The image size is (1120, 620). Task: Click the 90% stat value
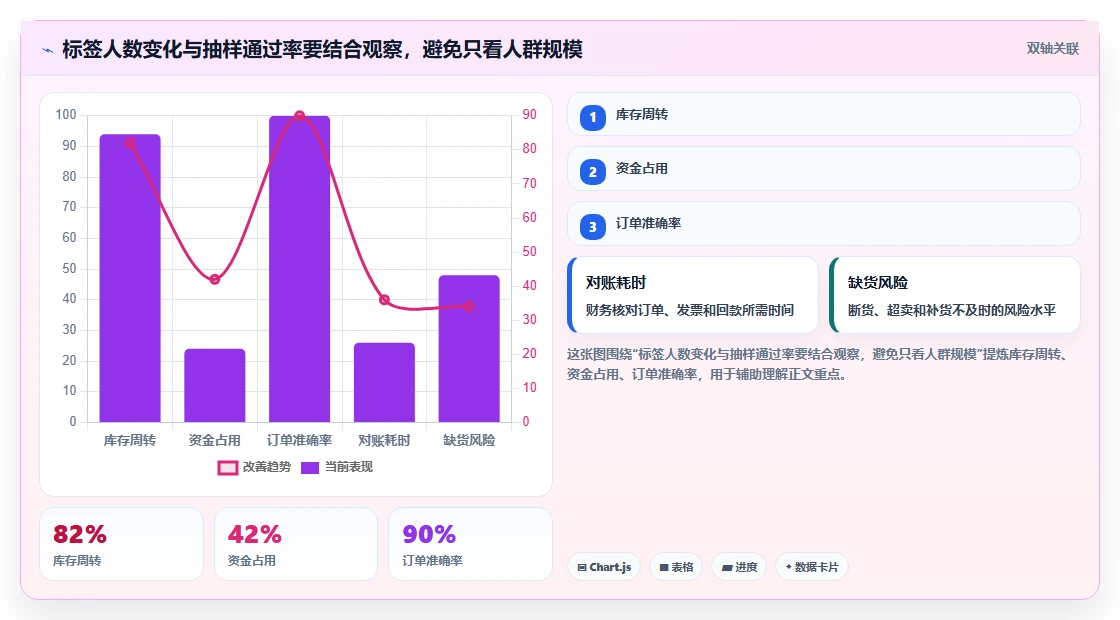[429, 534]
